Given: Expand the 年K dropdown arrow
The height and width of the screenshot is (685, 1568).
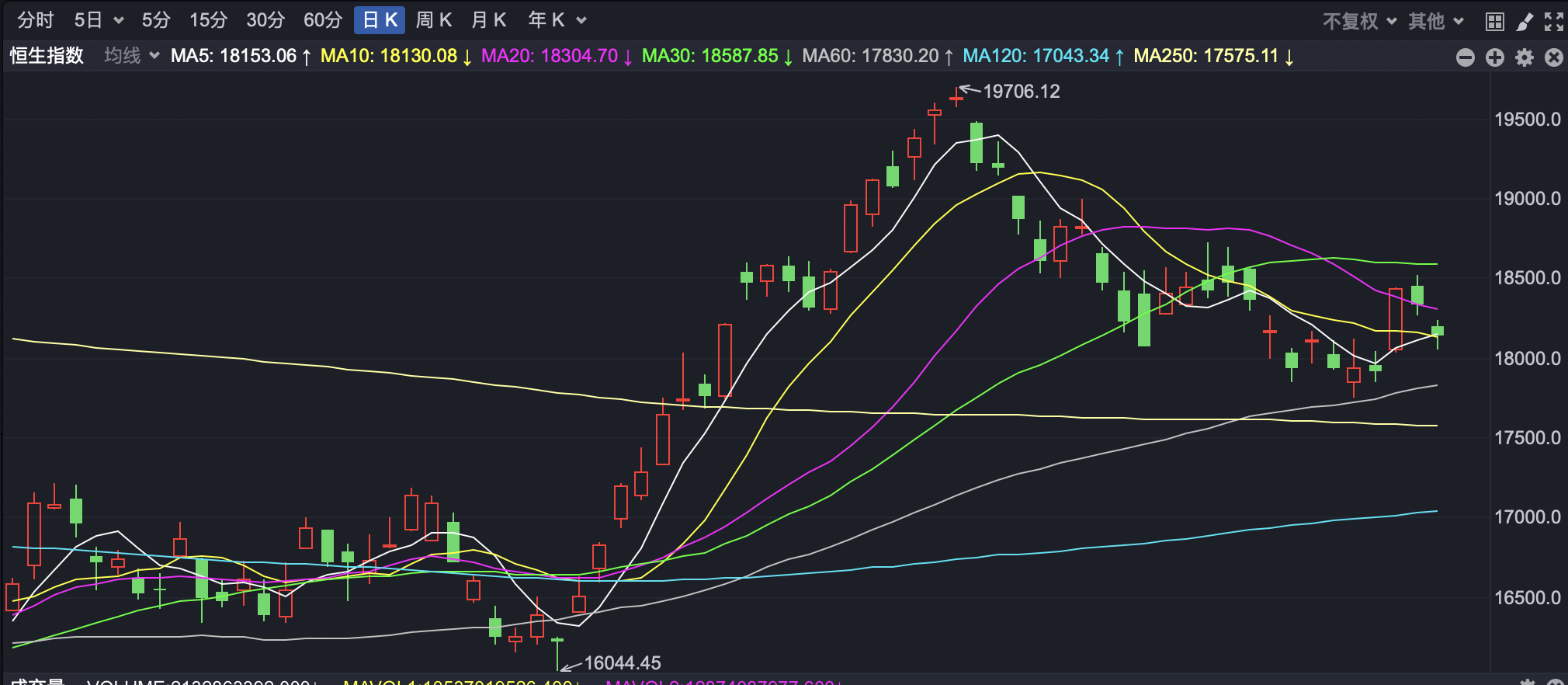Looking at the screenshot, I should point(581,21).
